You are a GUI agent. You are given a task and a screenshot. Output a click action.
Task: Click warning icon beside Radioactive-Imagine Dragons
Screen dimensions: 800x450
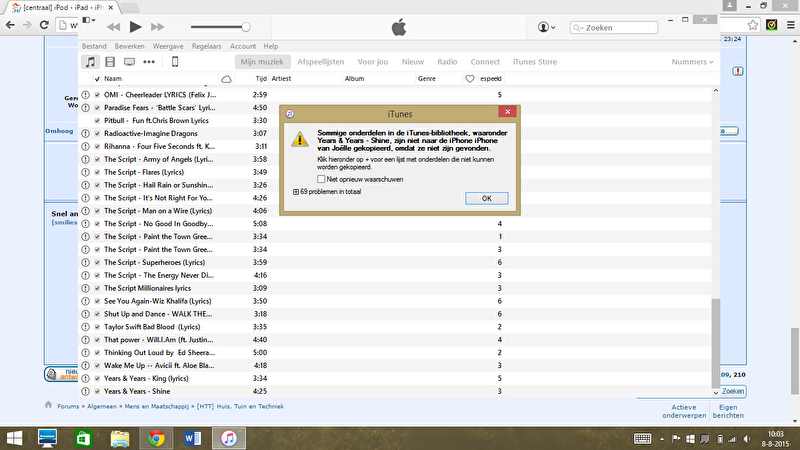click(85, 133)
